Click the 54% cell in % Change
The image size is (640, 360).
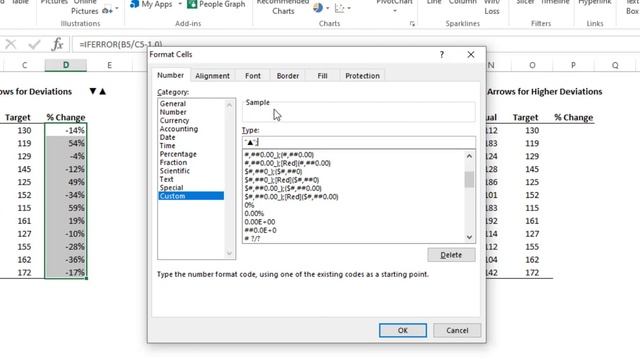pyautogui.click(x=66, y=143)
